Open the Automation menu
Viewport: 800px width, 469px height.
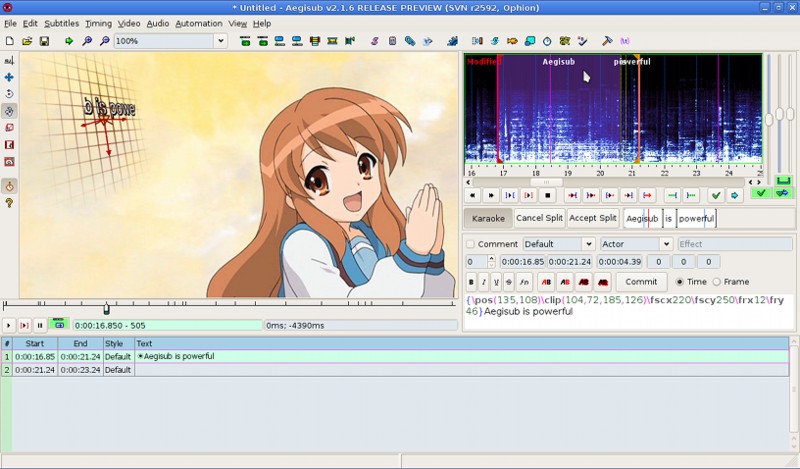[x=198, y=23]
